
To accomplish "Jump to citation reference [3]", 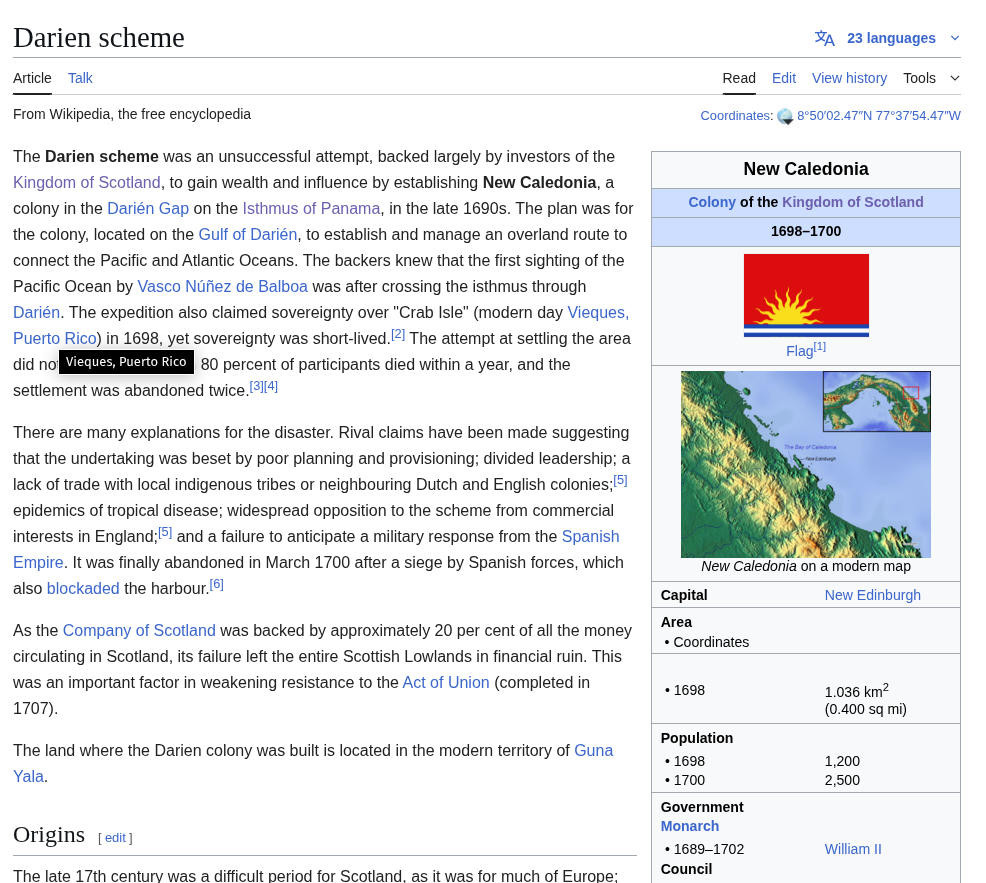I will pos(257,386).
